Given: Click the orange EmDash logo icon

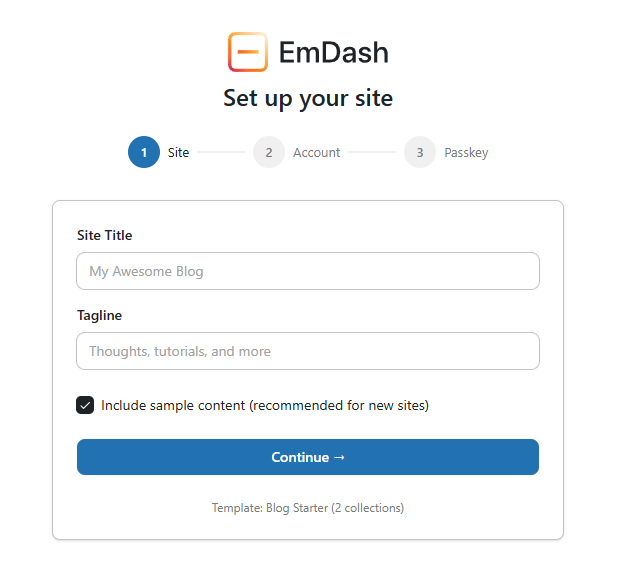Looking at the screenshot, I should click(247, 52).
